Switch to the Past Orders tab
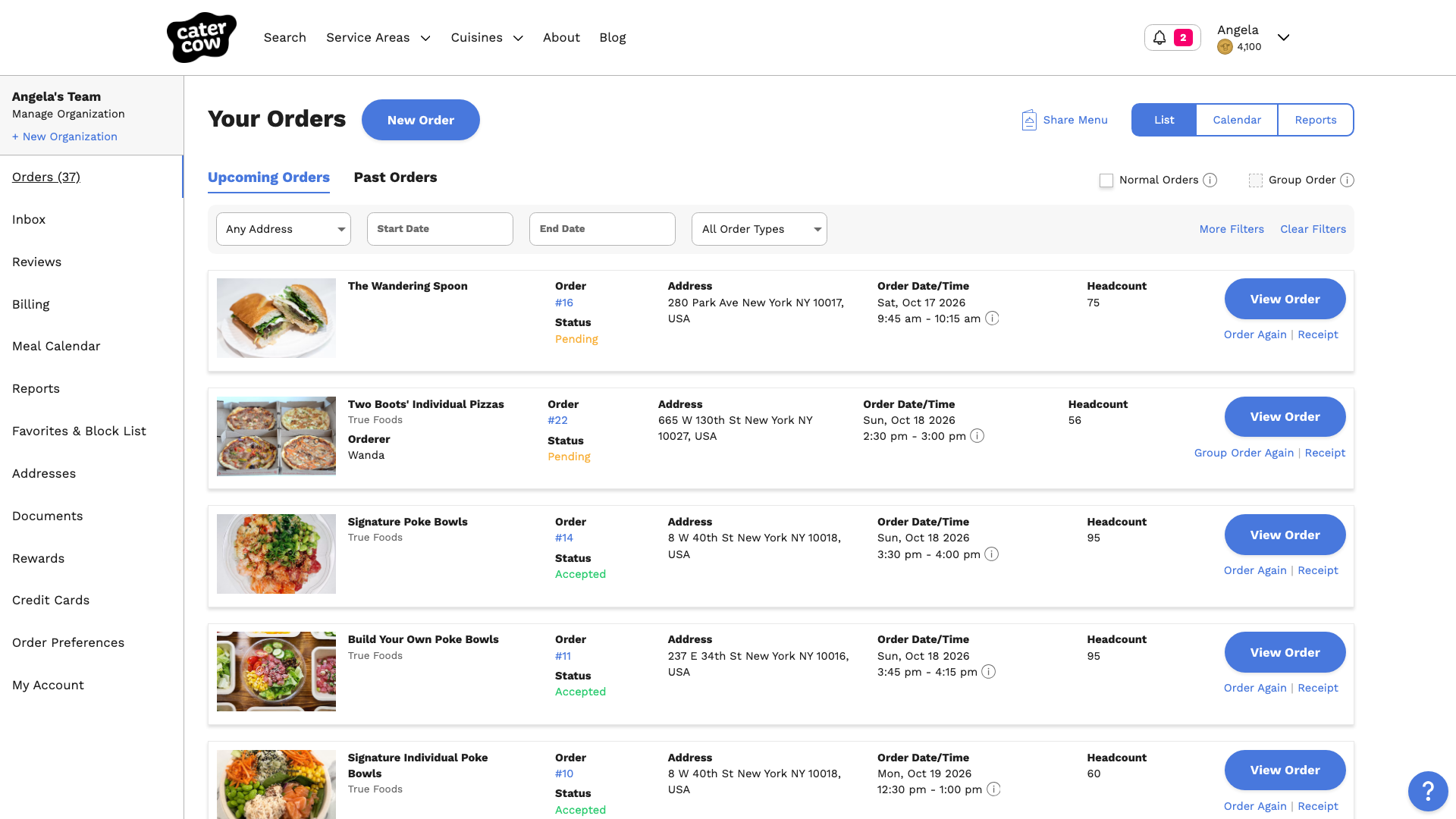Viewport: 1456px width, 819px height. pyautogui.click(x=395, y=177)
